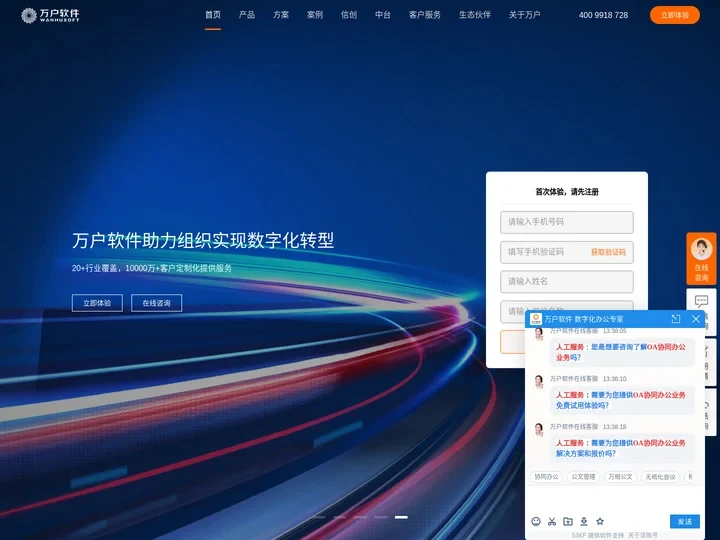Open the 案例 nav menu item
This screenshot has width=720, height=540.
(x=315, y=15)
